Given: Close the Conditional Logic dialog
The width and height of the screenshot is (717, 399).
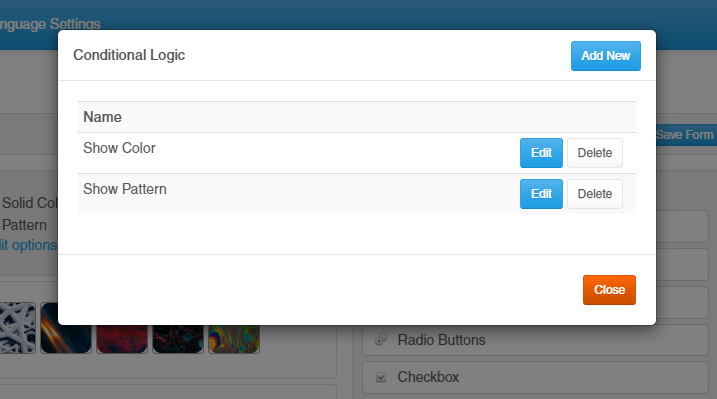Looking at the screenshot, I should (x=609, y=290).
